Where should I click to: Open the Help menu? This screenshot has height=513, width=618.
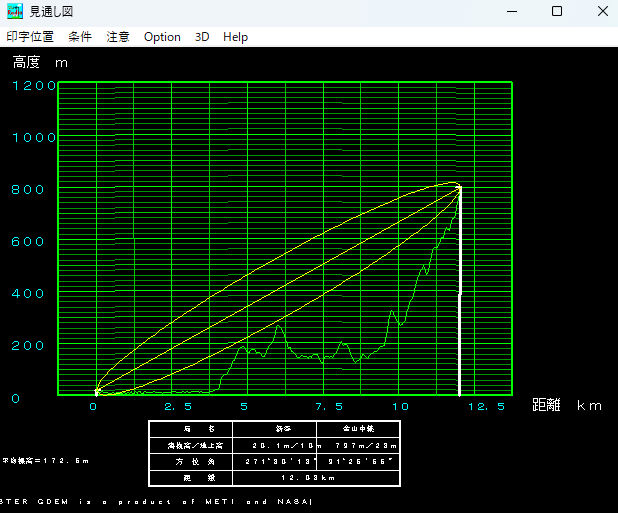point(236,37)
